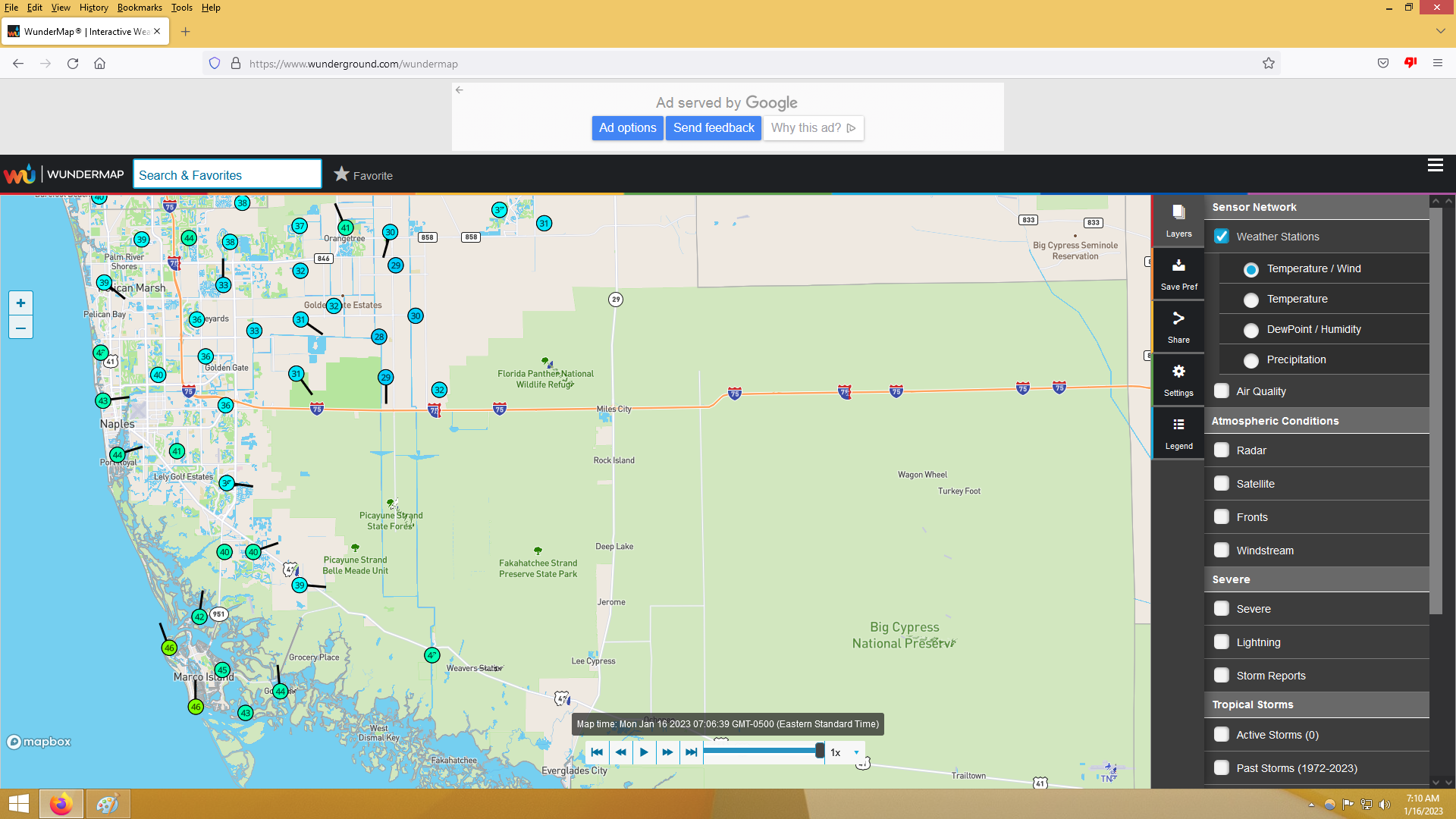Enable the Fronts layer
Screen dimensions: 1456x819
(1222, 517)
